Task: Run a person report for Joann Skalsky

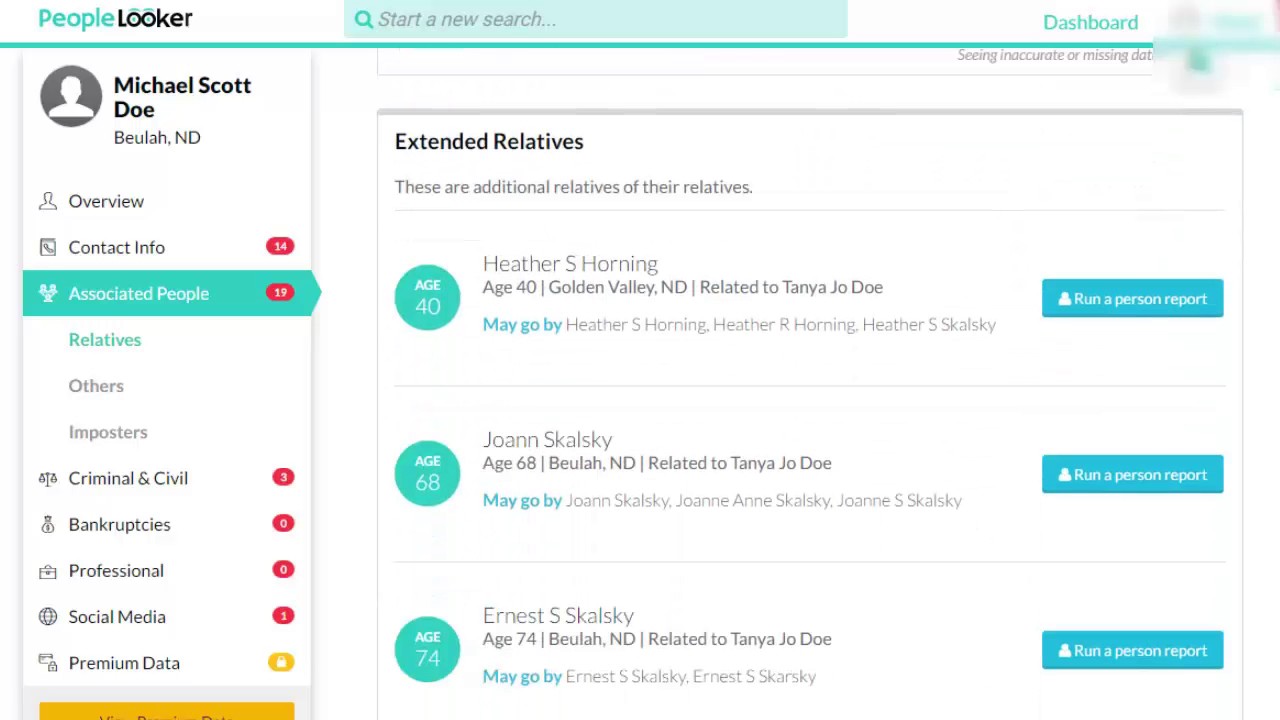Action: 1132,474
